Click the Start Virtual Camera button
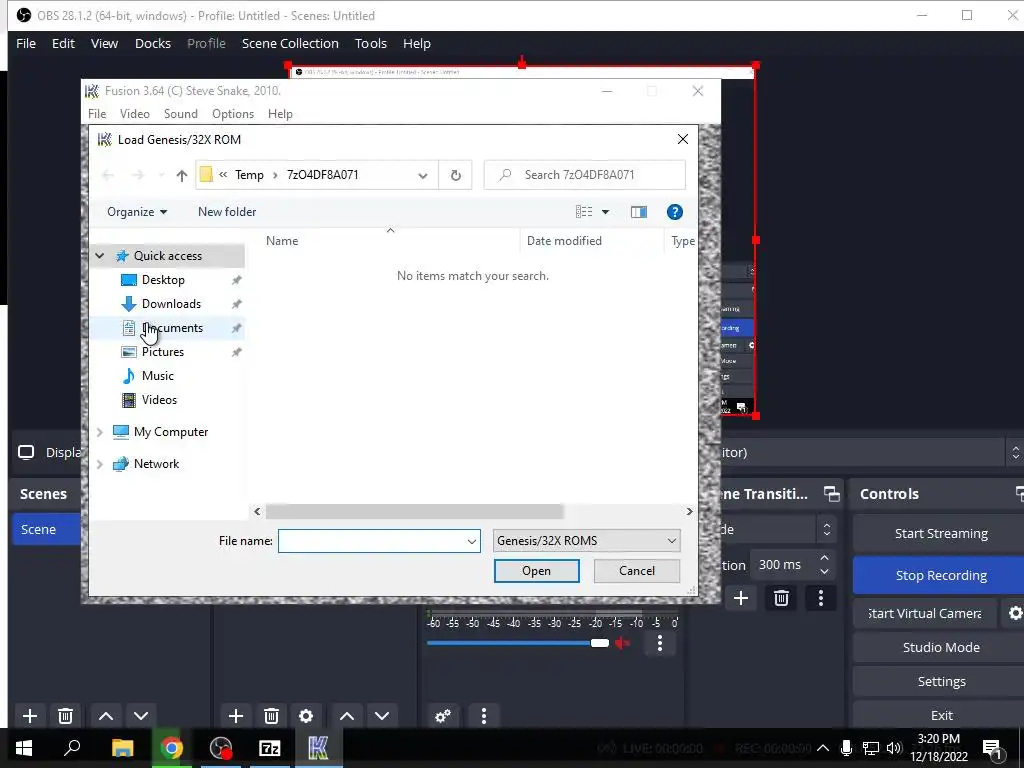Screen dimensions: 1024x768 coord(925,613)
